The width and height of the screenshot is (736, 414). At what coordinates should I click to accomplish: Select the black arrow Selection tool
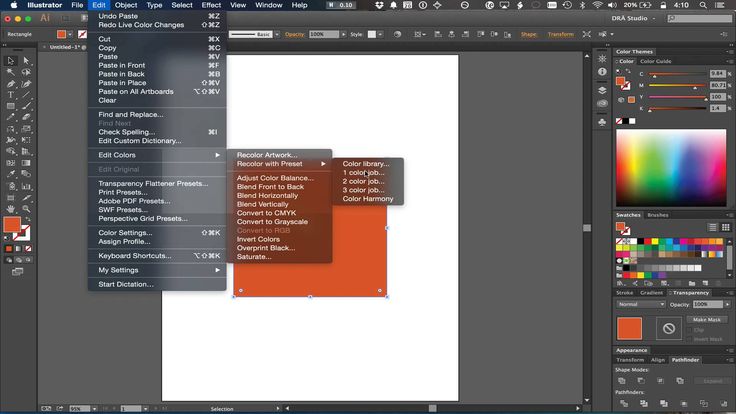click(x=10, y=61)
